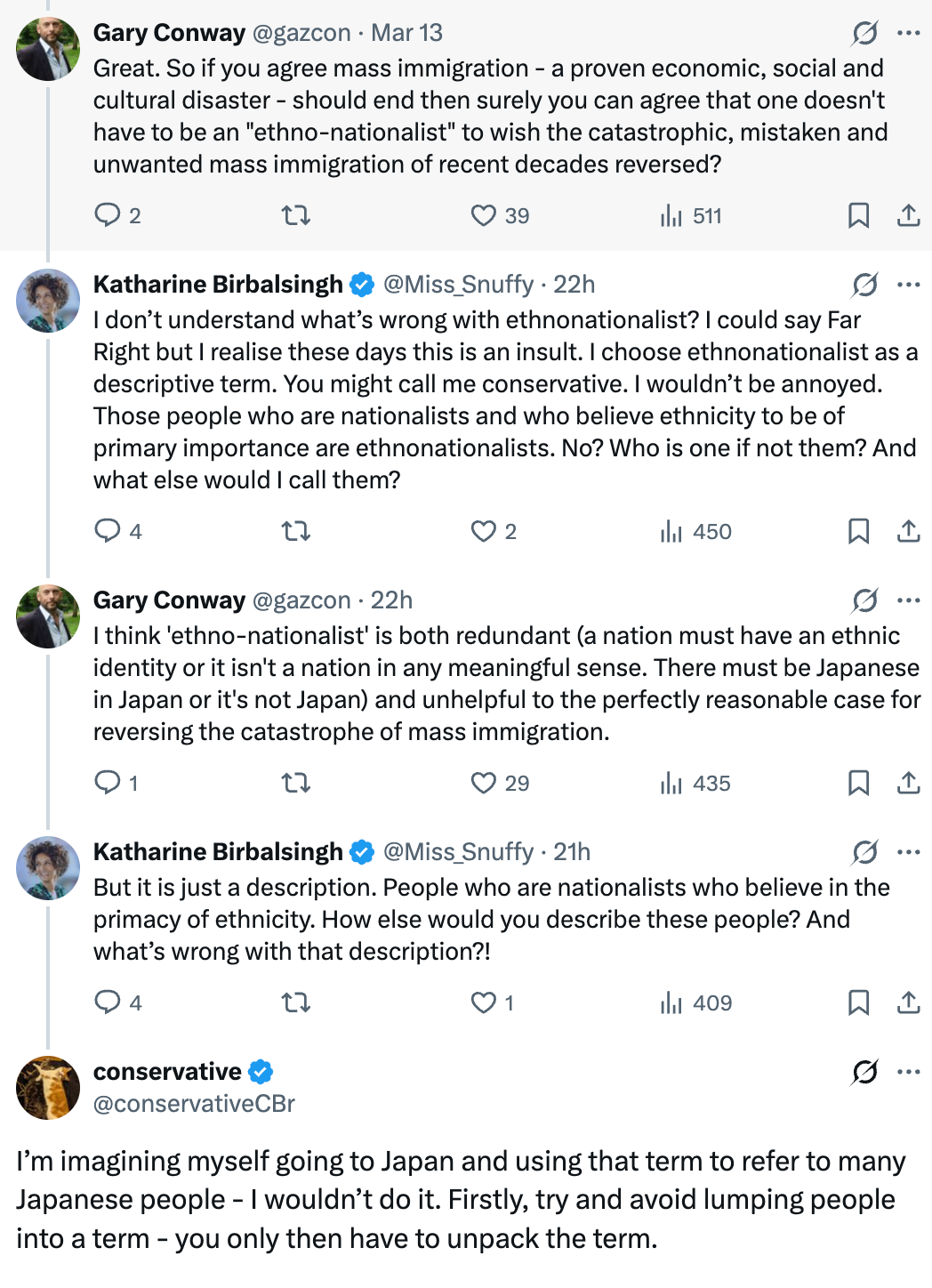
Task: Open more options on Gary's Mar 13 tweet
Action: [x=908, y=33]
